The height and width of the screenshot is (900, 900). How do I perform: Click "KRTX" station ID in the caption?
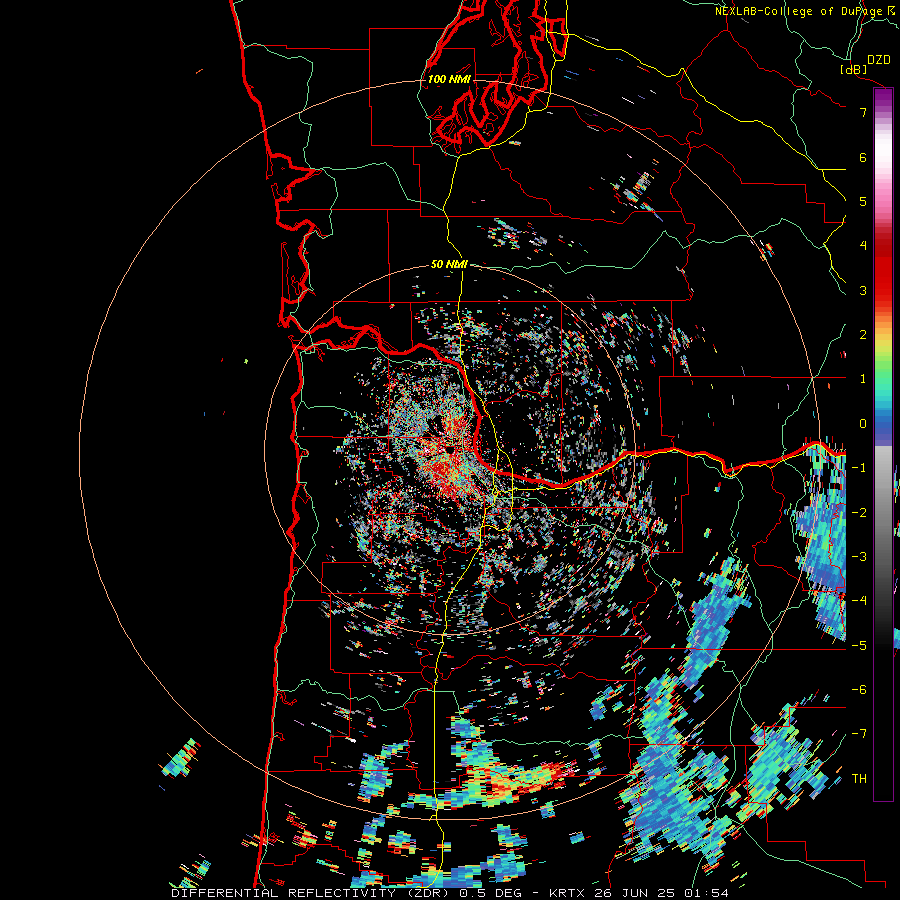(567, 893)
